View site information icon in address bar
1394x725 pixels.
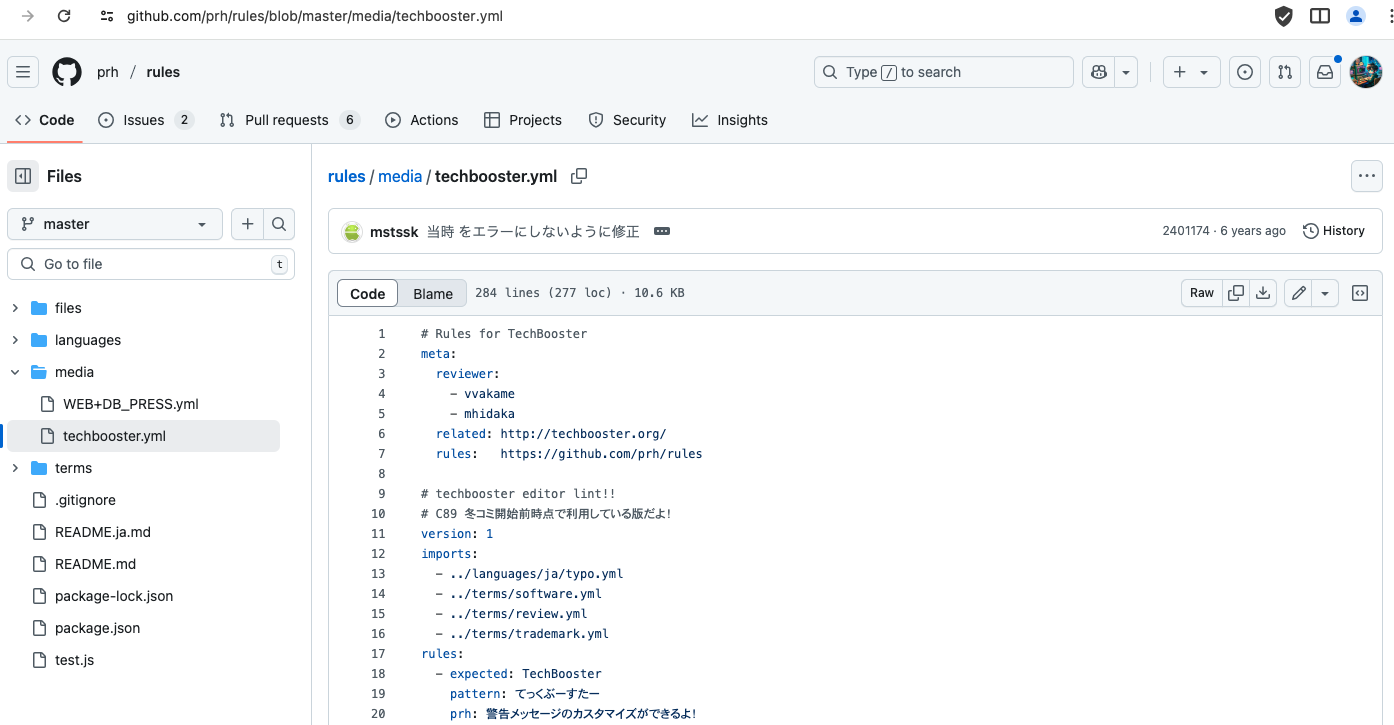pyautogui.click(x=107, y=16)
